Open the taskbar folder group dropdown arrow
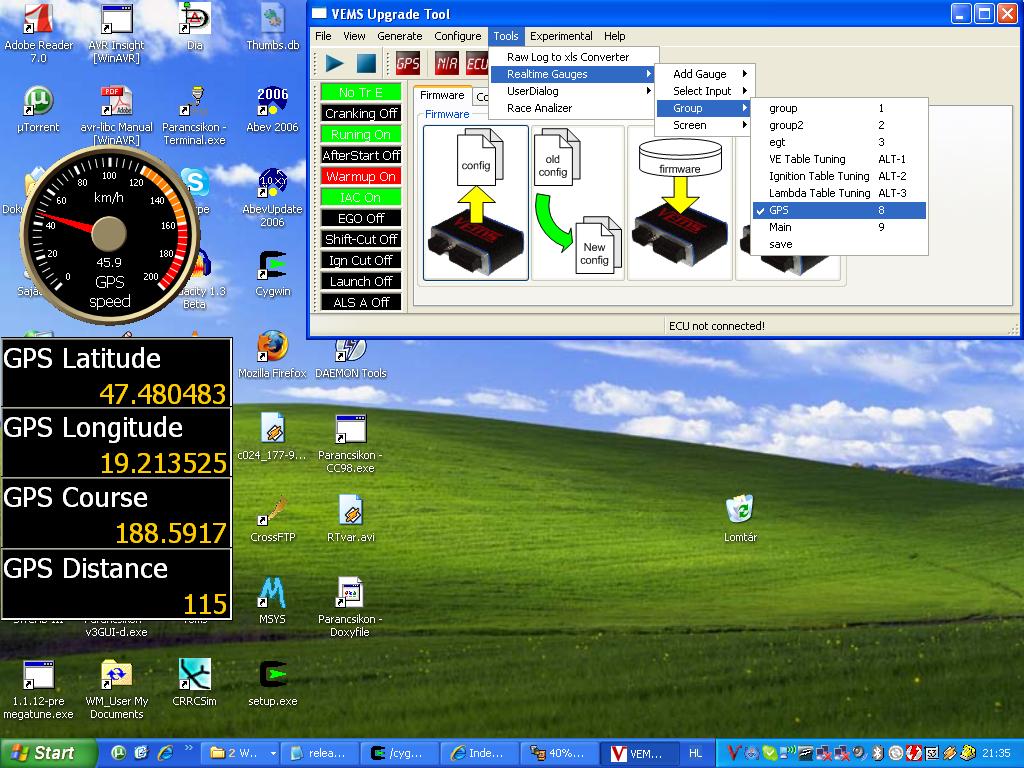This screenshot has height=768, width=1024. pyautogui.click(x=273, y=753)
